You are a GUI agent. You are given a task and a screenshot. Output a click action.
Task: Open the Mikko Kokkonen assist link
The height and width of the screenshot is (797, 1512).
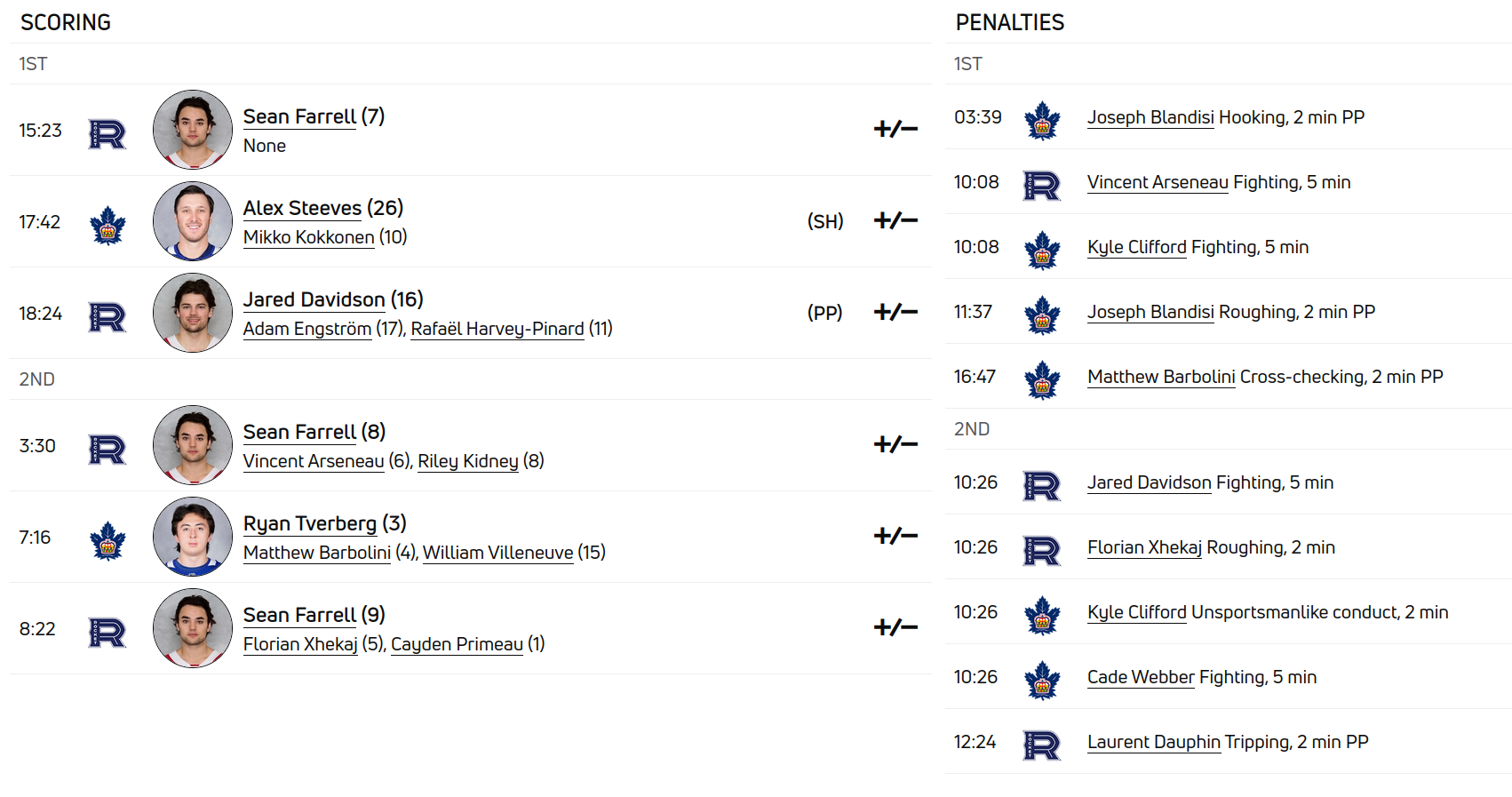click(x=309, y=238)
